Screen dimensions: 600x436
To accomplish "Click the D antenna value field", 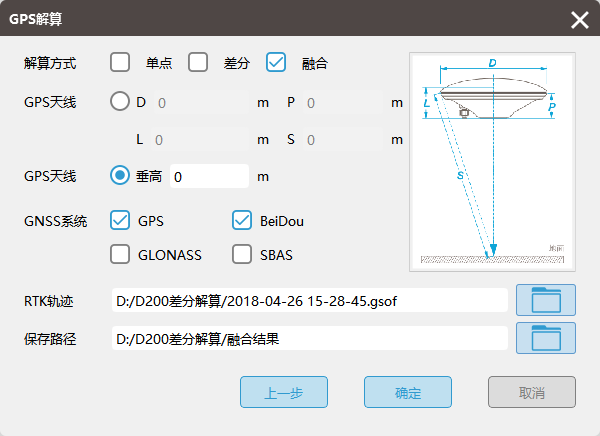I will coord(199,102).
